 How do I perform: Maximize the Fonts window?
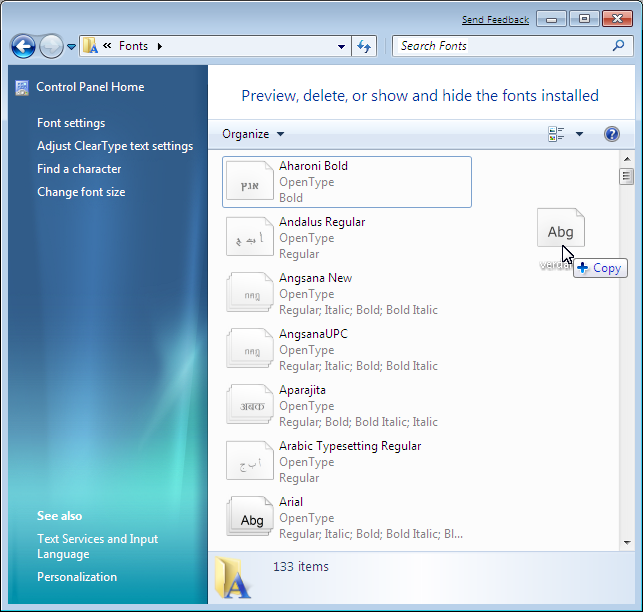(x=584, y=19)
